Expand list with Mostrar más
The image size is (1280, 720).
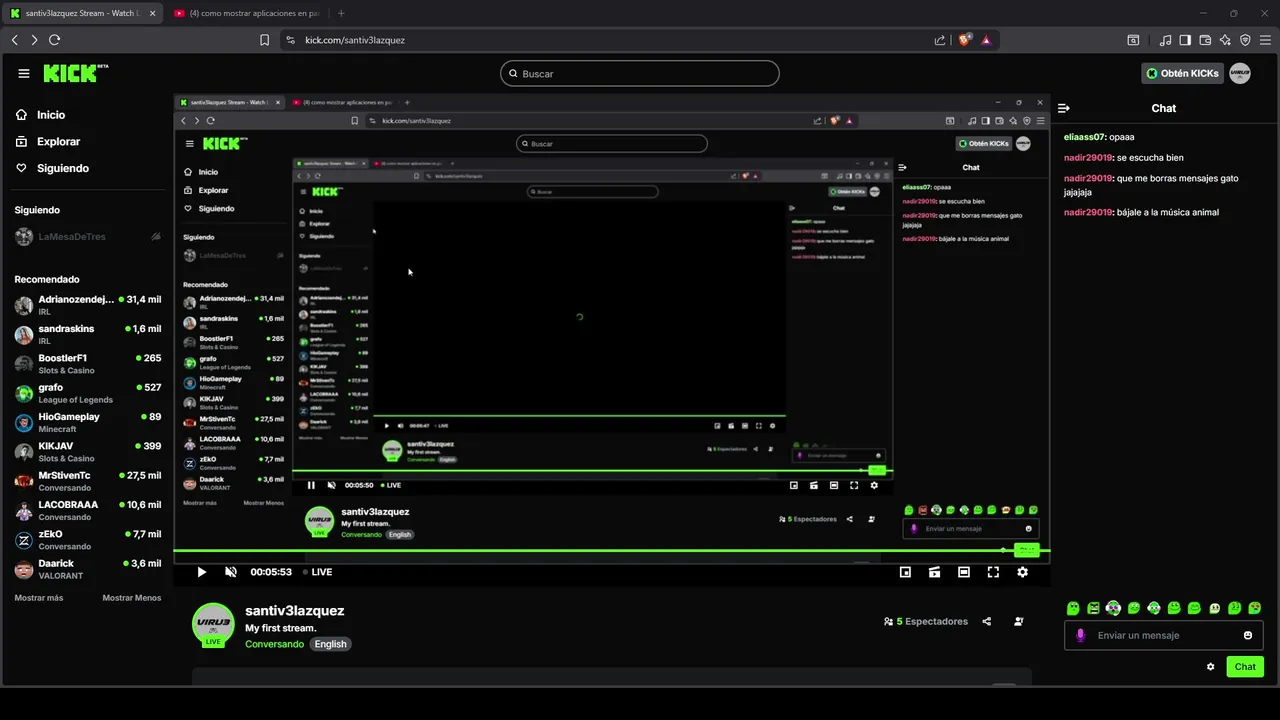[x=39, y=598]
